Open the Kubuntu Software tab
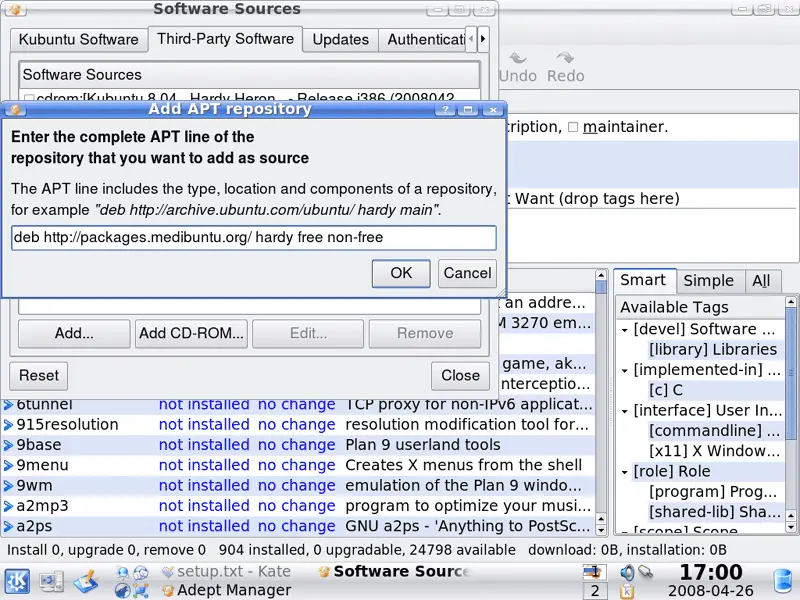Screen dimensions: 800x600 click(x=79, y=40)
